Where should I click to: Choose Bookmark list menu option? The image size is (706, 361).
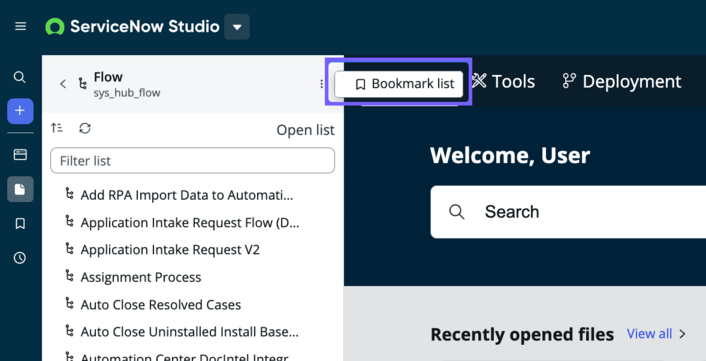tap(399, 84)
